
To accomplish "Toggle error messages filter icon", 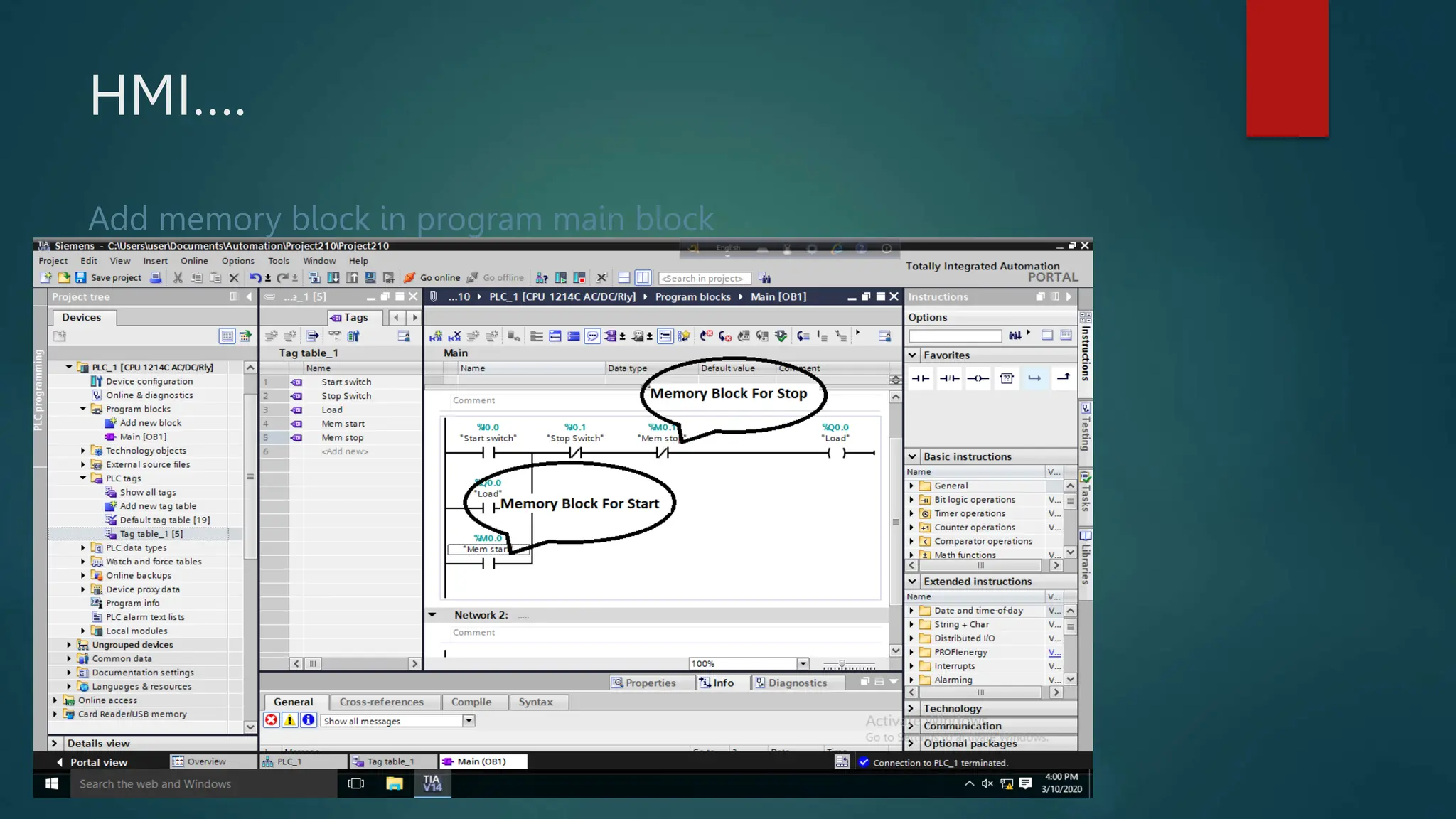I will (271, 720).
